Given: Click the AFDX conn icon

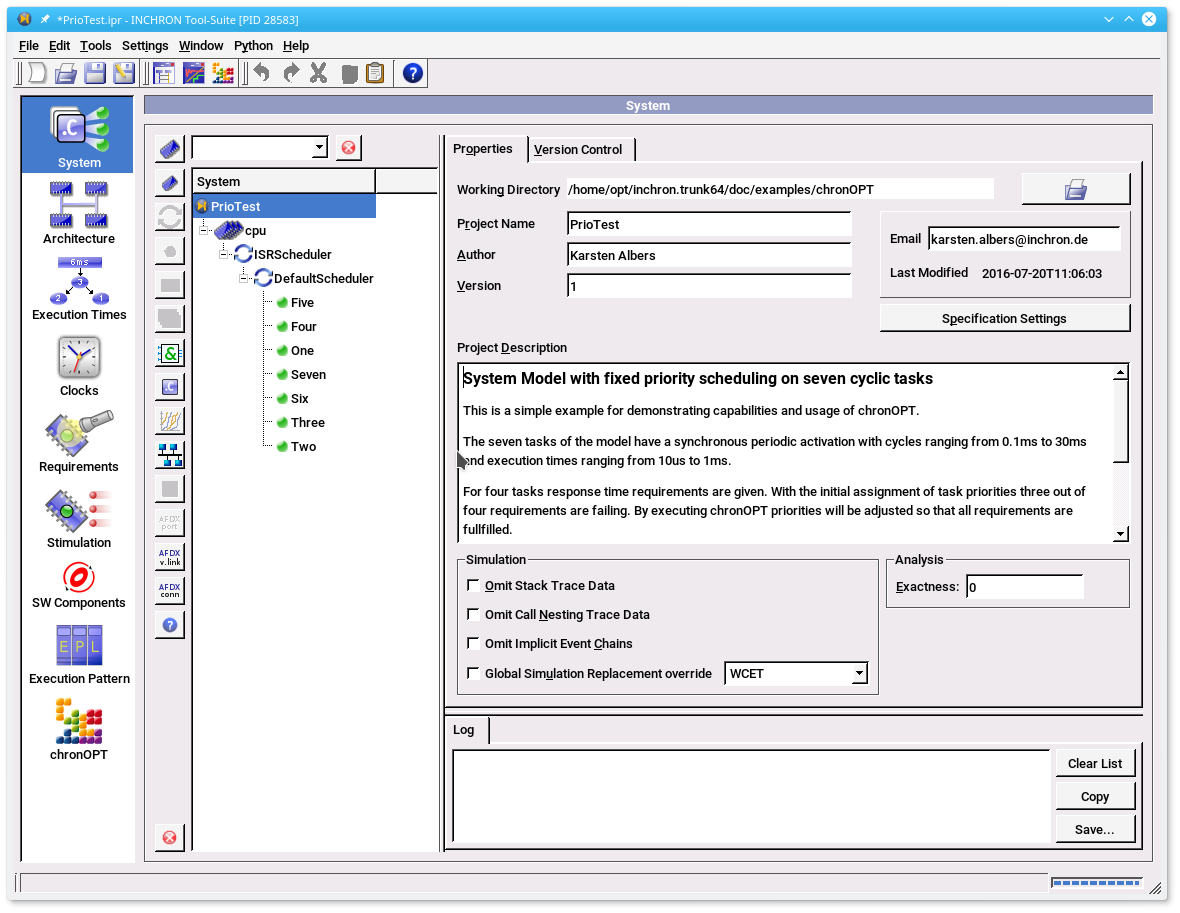Looking at the screenshot, I should [x=170, y=591].
